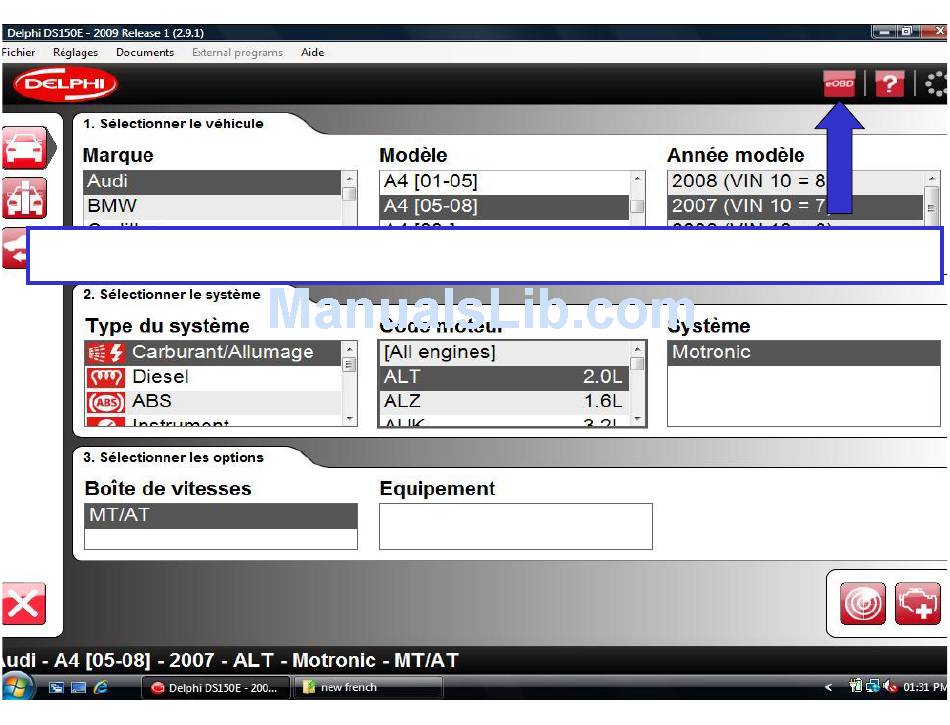950x725 pixels.
Task: Choose model A4 [05-08]
Action: pyautogui.click(x=505, y=206)
